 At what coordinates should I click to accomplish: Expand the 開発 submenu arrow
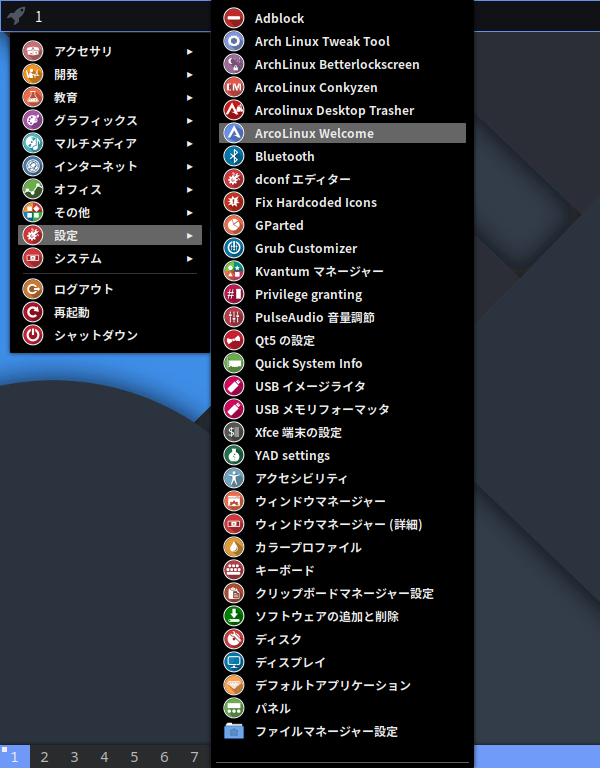[190, 74]
